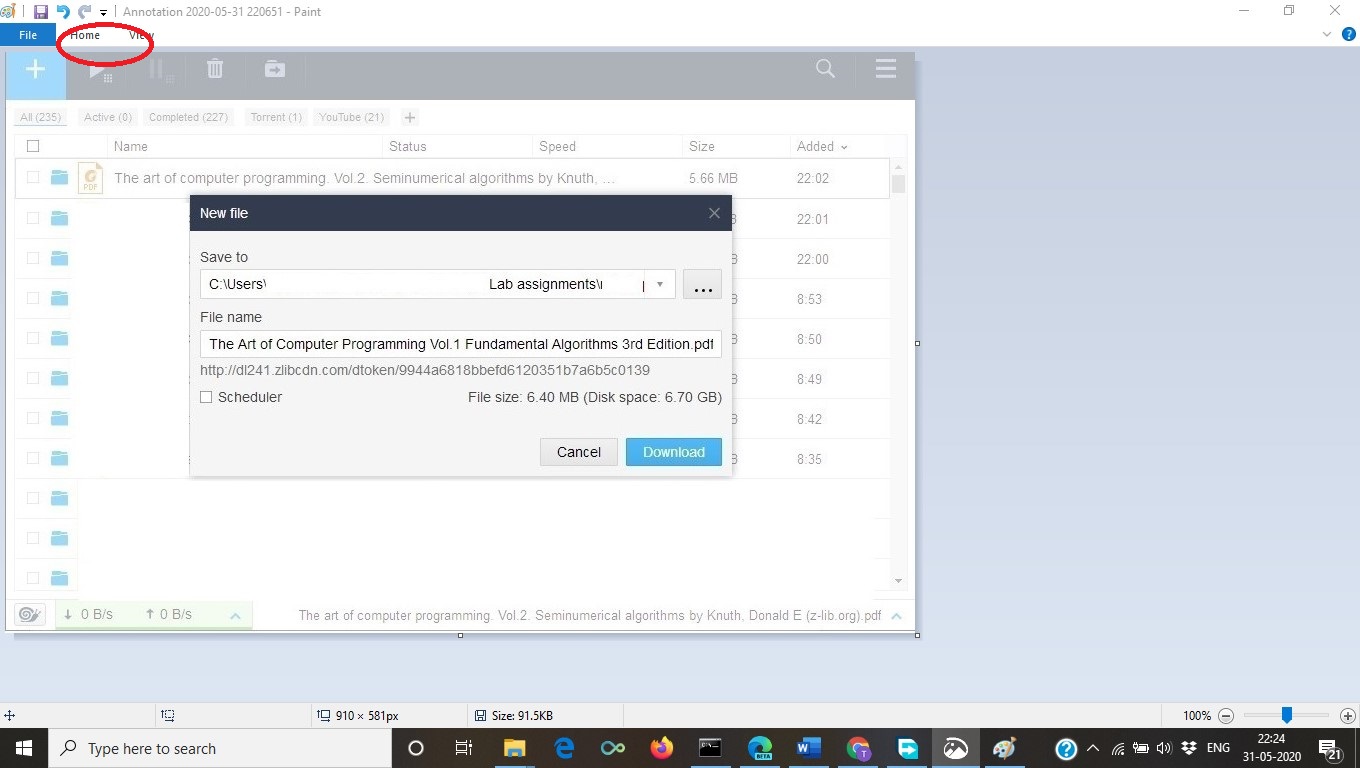Image resolution: width=1360 pixels, height=768 pixels.
Task: Click the Download button
Action: click(674, 452)
